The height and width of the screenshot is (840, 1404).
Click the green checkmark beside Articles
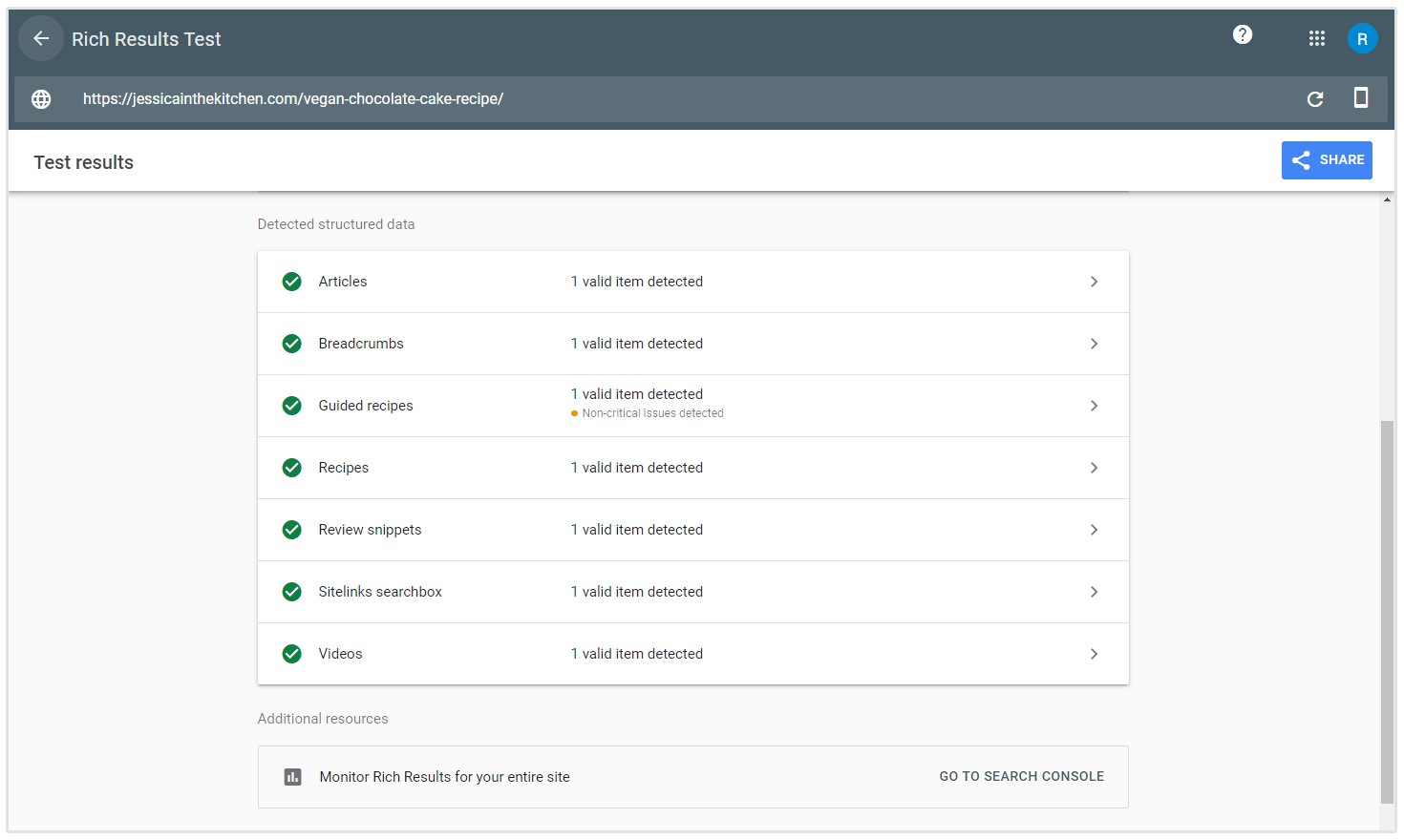click(x=292, y=282)
